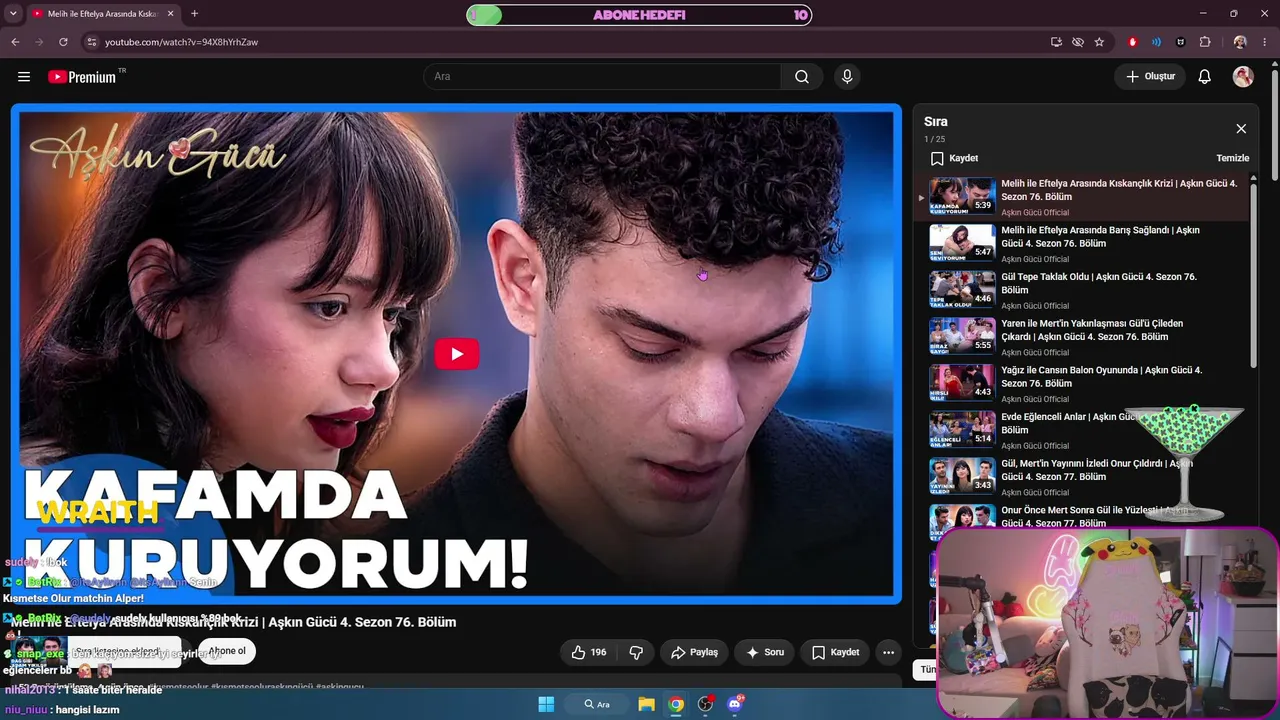
Task: Go forward in browser history
Action: coord(39,42)
